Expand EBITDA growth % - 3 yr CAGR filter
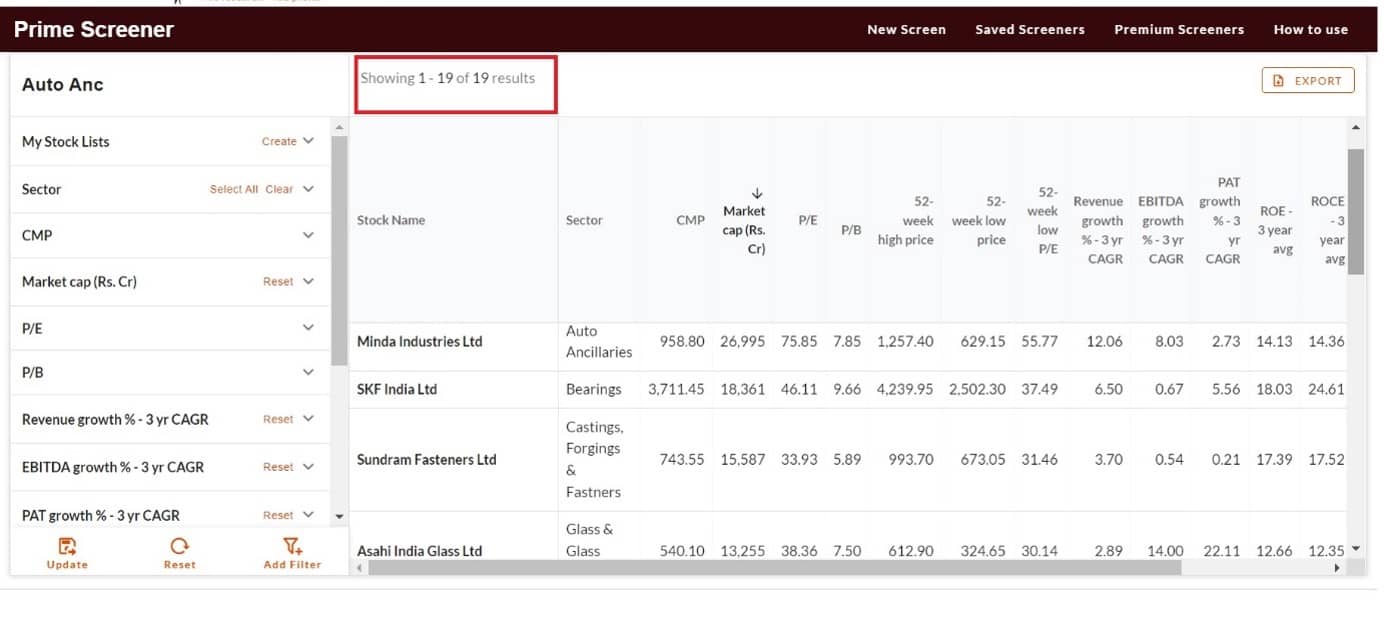Viewport: 1384px width, 626px height. click(308, 467)
